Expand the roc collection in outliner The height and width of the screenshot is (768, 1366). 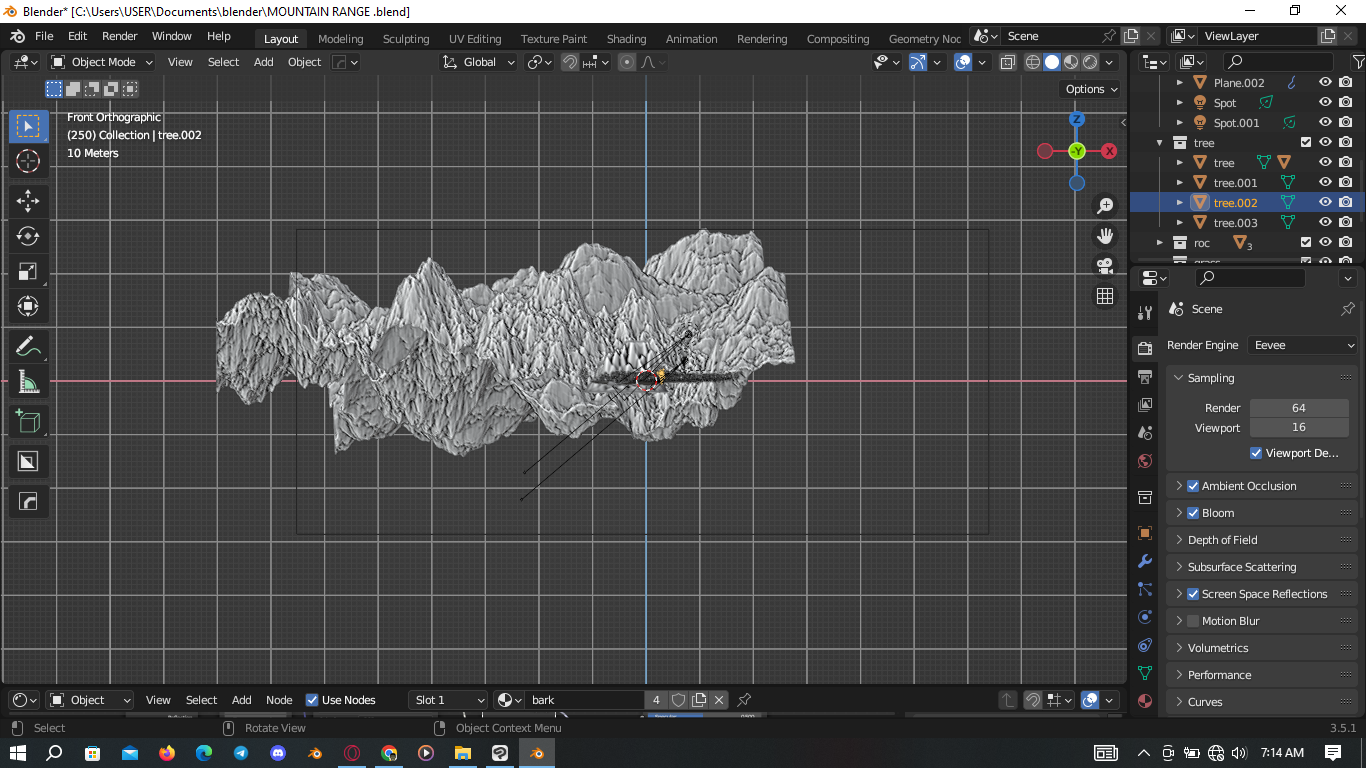point(1160,243)
